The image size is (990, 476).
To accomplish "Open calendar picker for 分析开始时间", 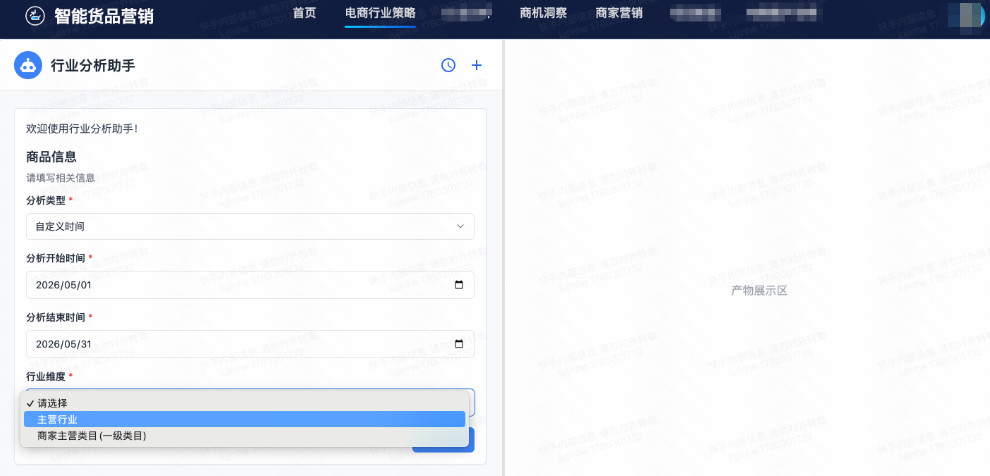I will [x=459, y=285].
